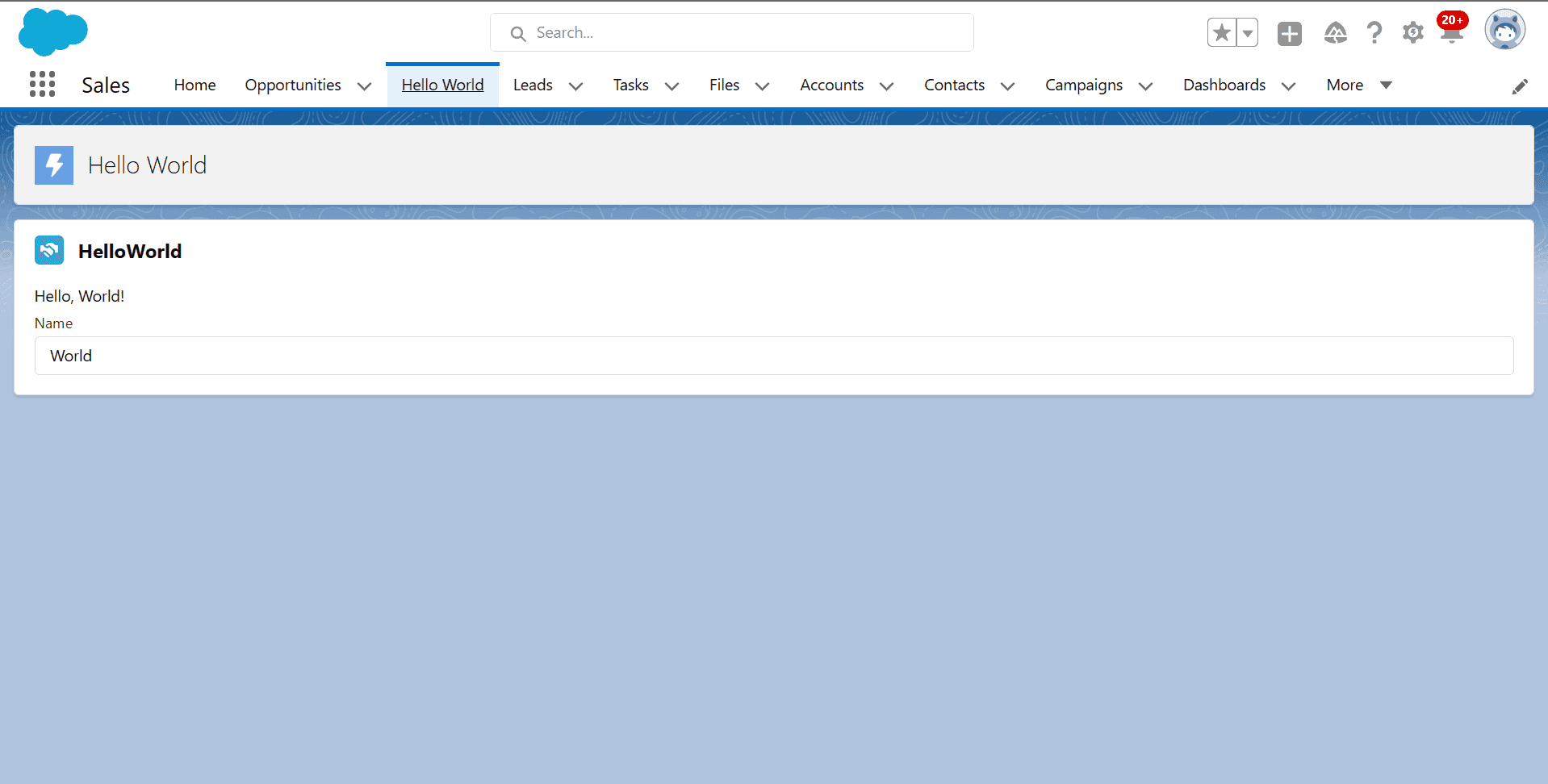Open the App Launcher grid

[42, 84]
